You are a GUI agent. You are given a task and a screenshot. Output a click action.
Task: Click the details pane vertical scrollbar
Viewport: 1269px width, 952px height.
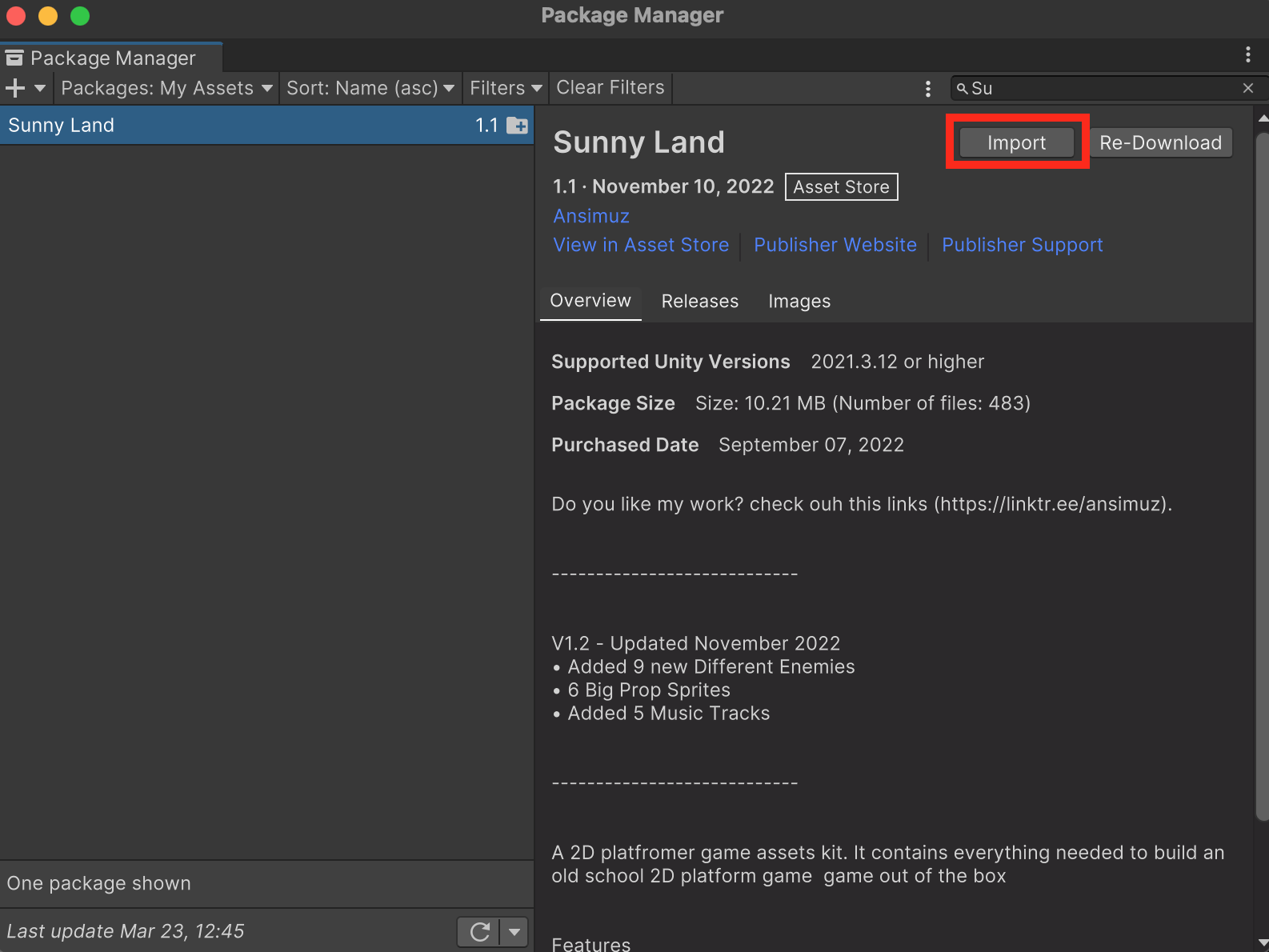point(1263,477)
